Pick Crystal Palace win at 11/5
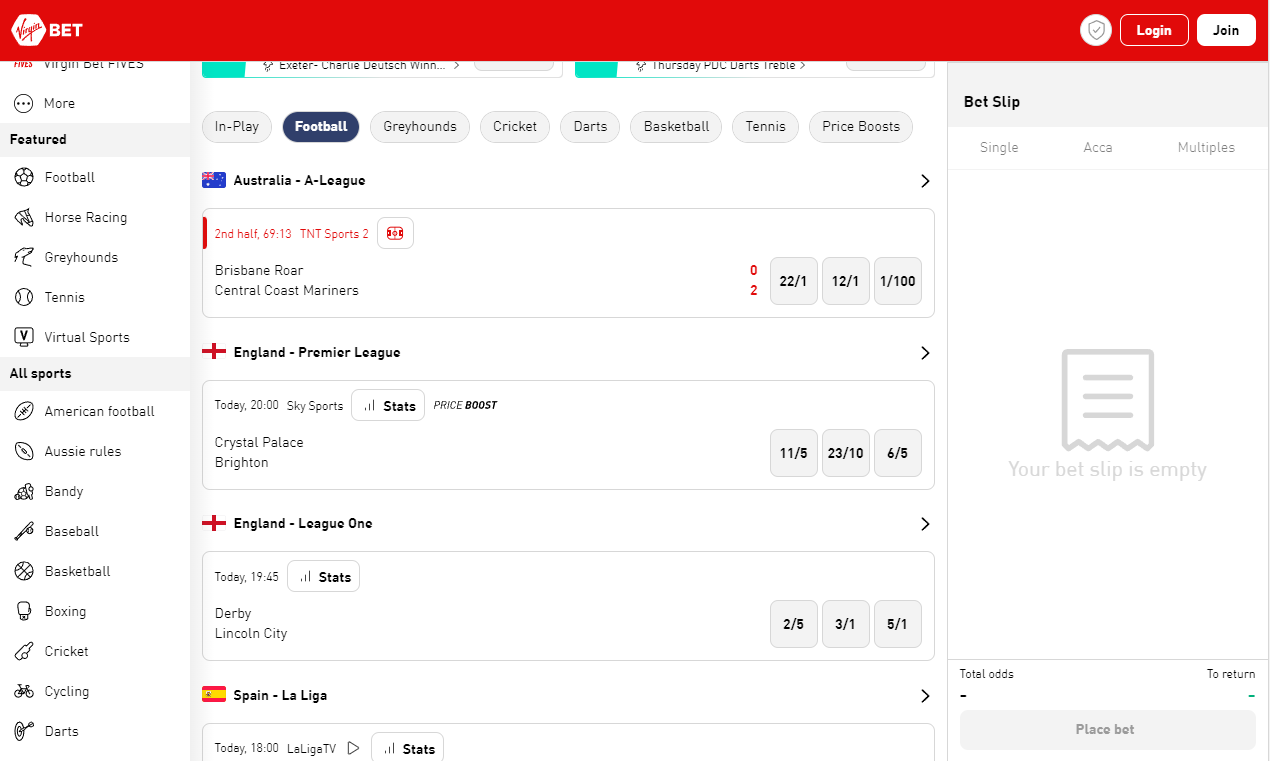This screenshot has width=1270, height=761. click(794, 453)
